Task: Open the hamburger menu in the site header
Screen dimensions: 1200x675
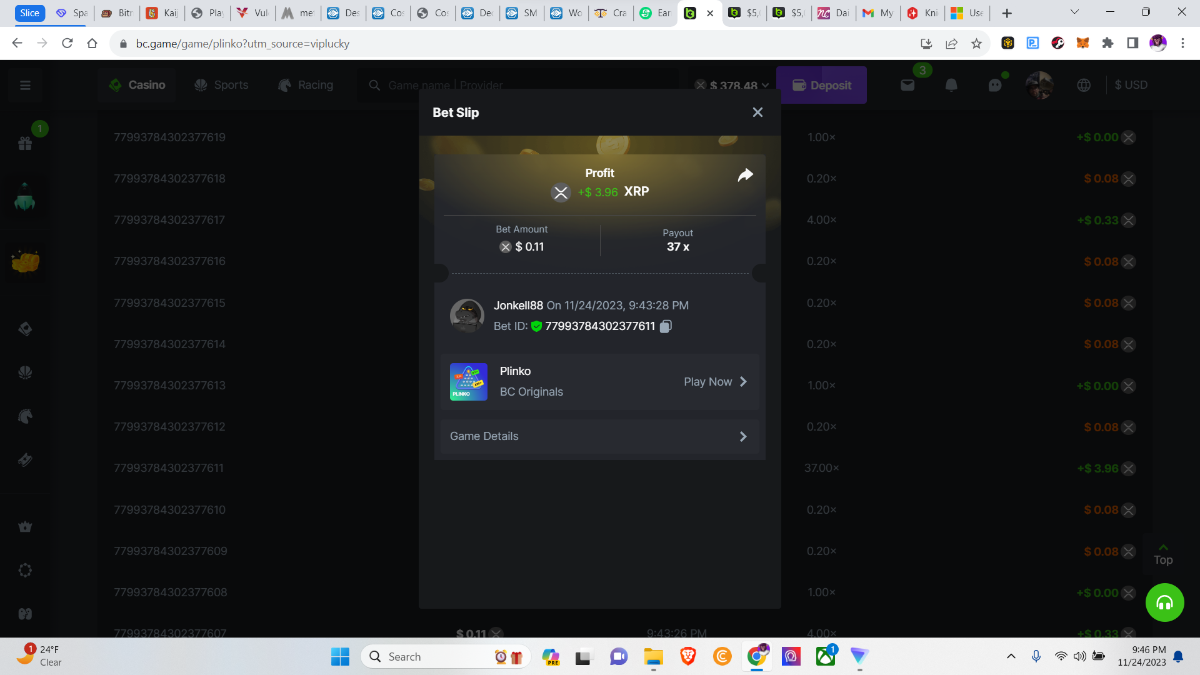Action: pyautogui.click(x=25, y=85)
